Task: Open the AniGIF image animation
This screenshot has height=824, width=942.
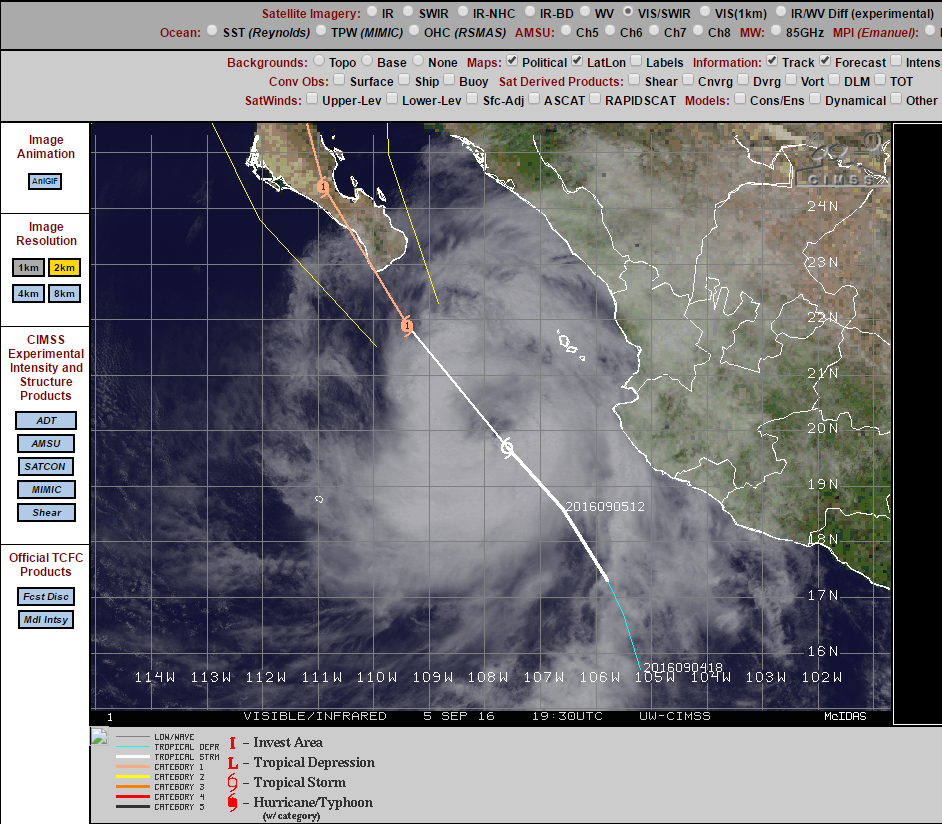Action: click(x=45, y=181)
